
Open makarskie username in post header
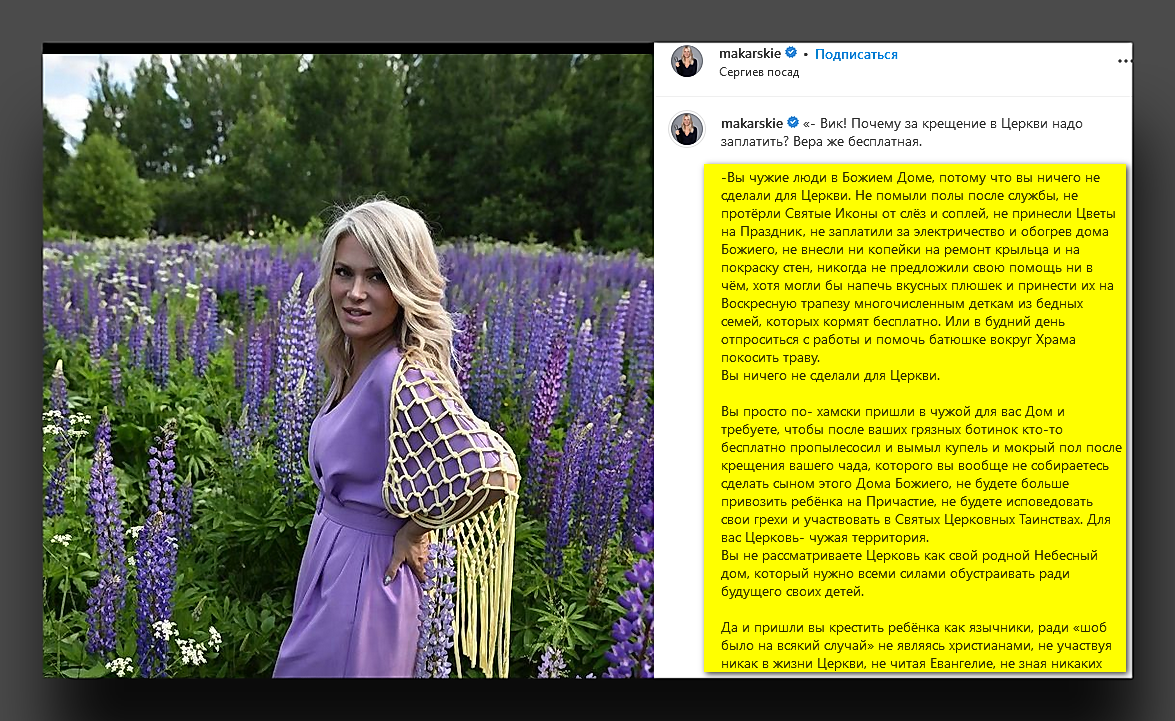(750, 53)
